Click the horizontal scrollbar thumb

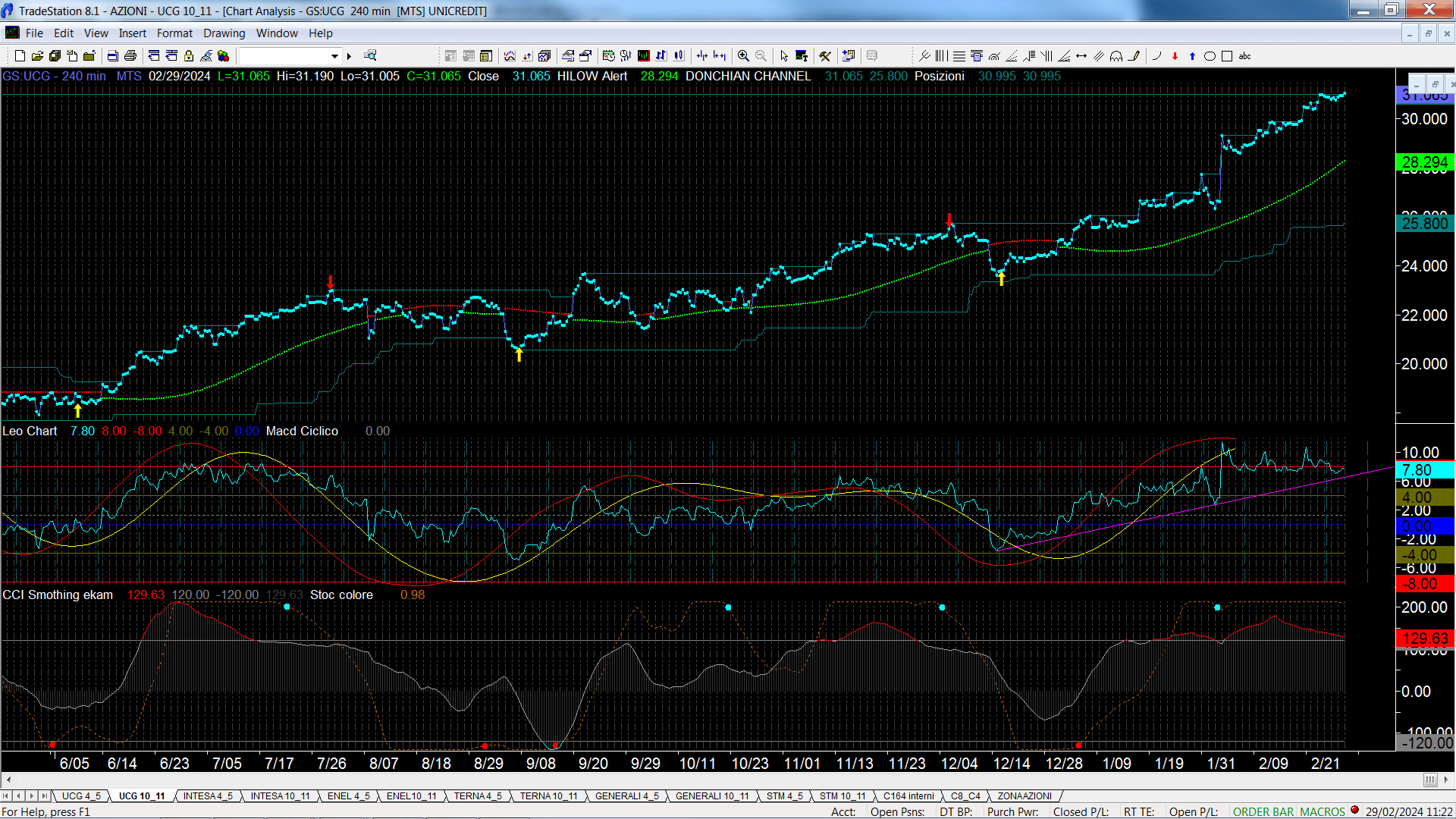pos(1430,780)
